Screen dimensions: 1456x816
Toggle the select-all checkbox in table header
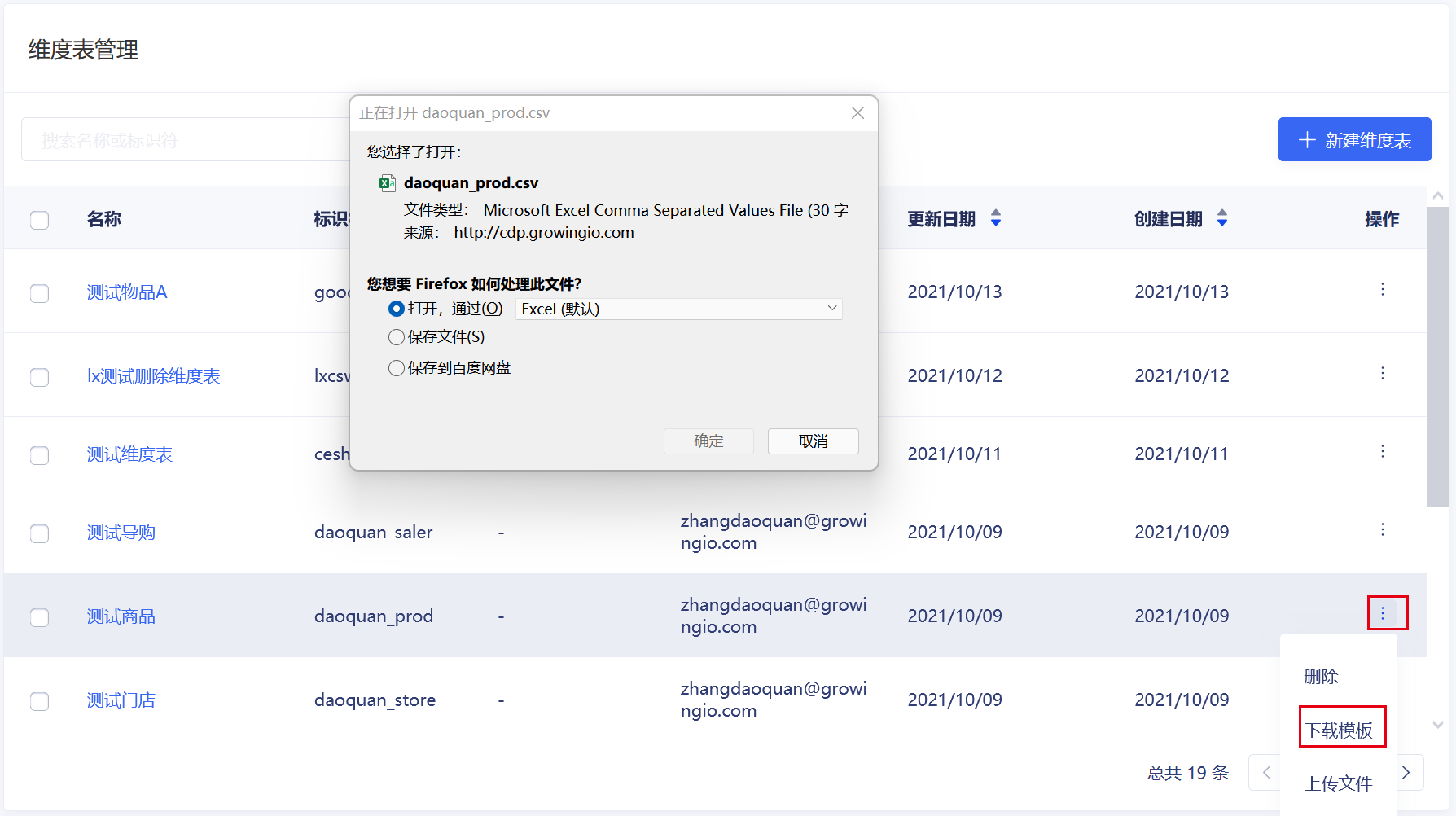[x=39, y=220]
